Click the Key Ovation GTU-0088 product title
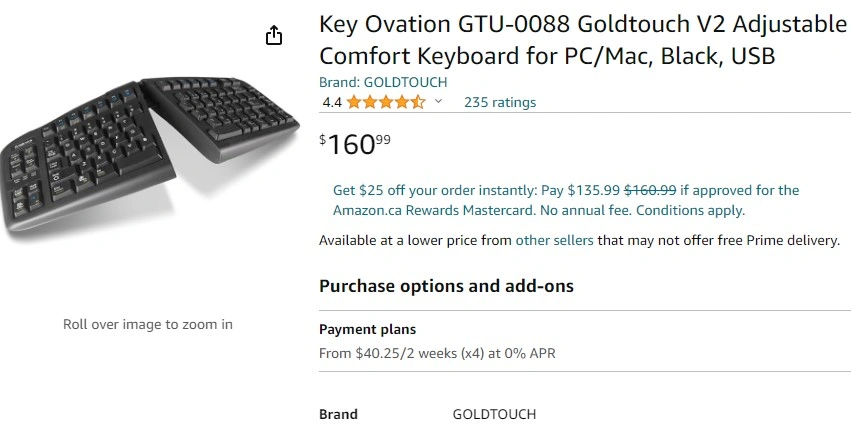Viewport: 851px width, 430px height. click(582, 40)
